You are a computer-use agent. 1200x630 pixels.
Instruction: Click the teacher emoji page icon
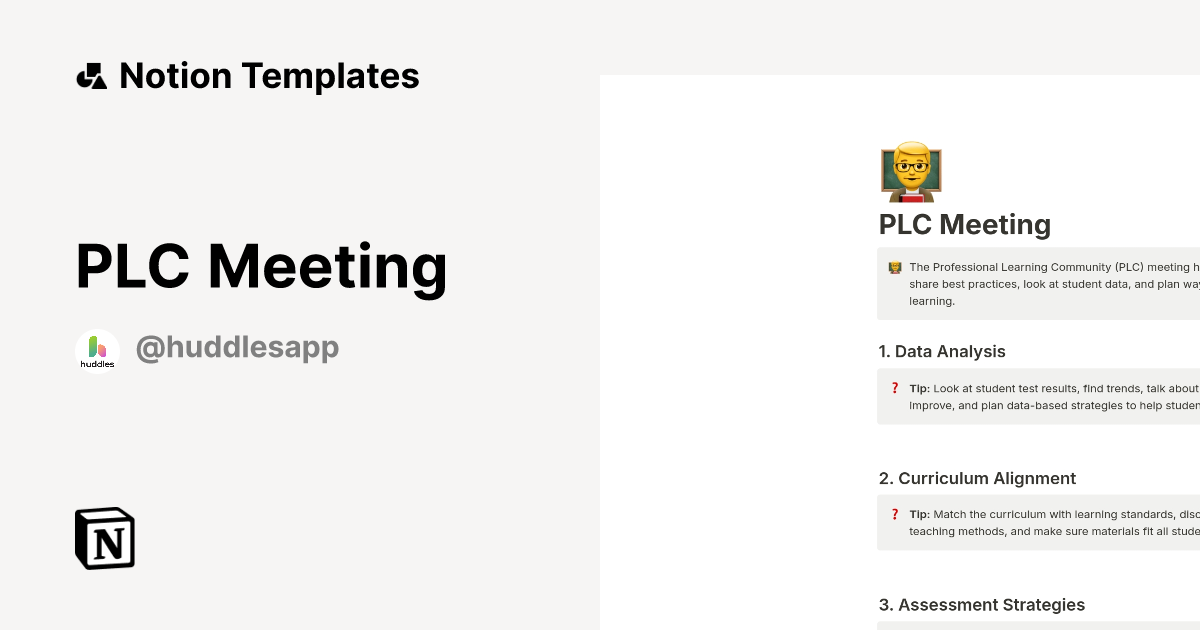coord(910,171)
